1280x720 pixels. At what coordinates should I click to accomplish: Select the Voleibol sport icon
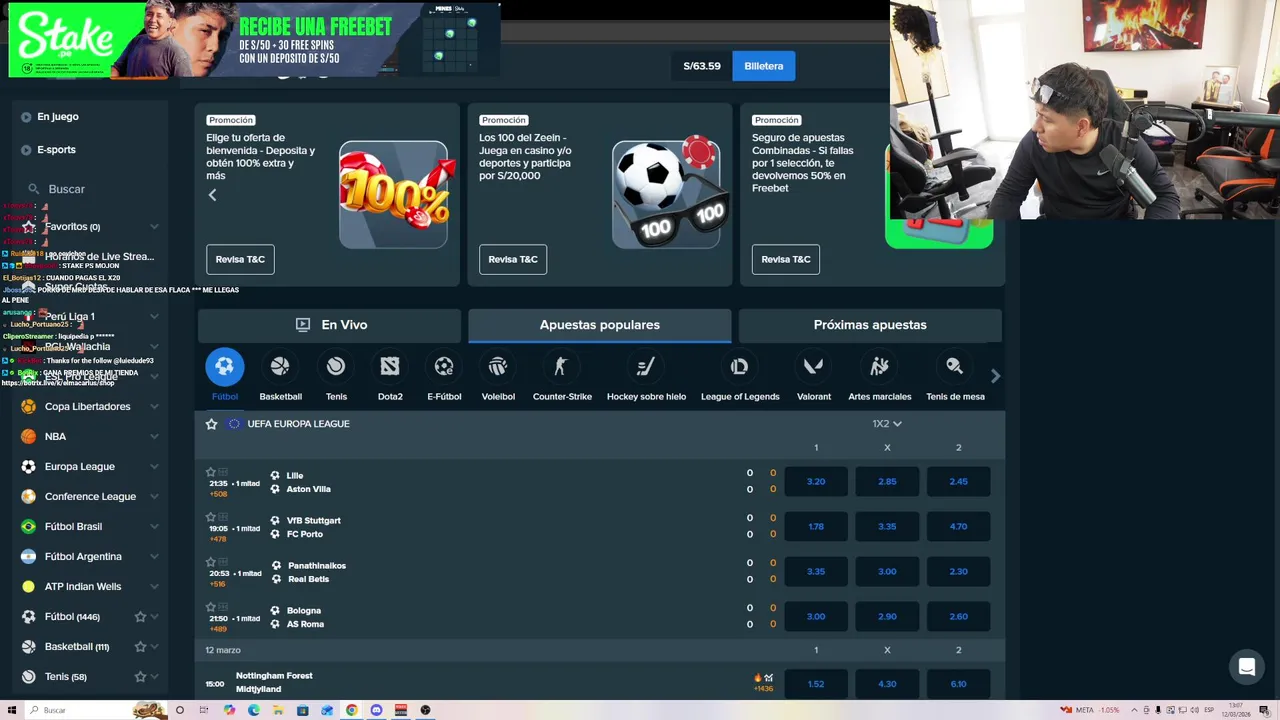tap(498, 367)
